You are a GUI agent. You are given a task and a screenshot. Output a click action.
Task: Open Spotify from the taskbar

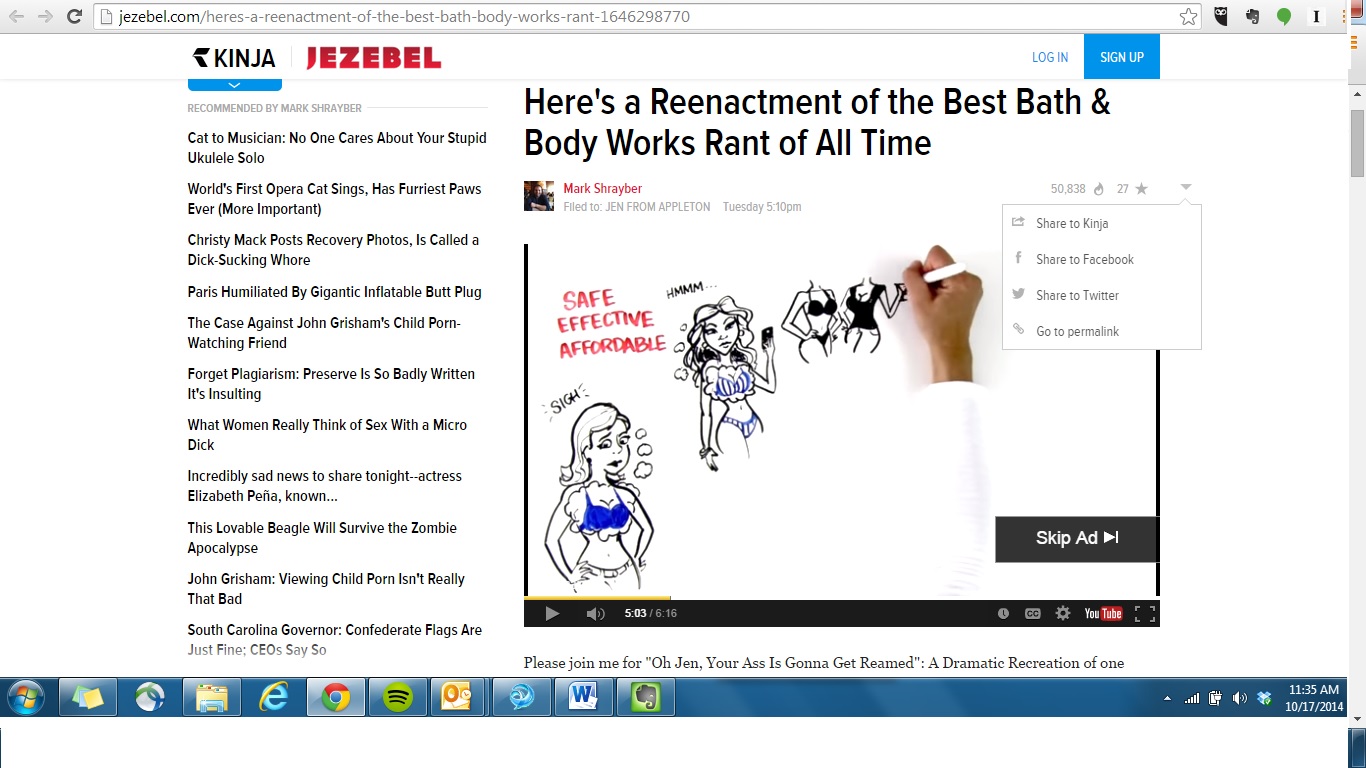coord(398,697)
